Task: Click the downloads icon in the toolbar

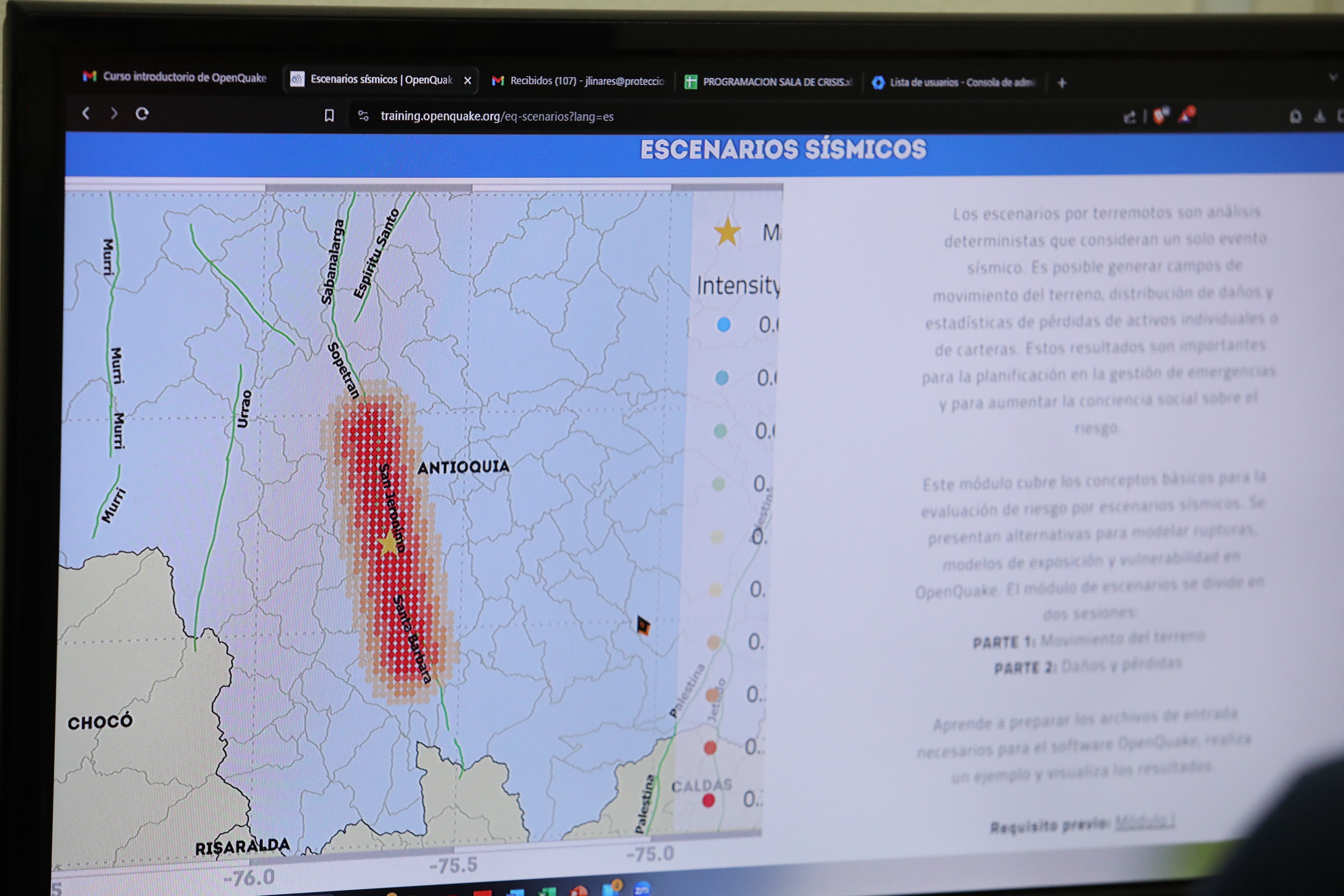Action: (x=1319, y=117)
